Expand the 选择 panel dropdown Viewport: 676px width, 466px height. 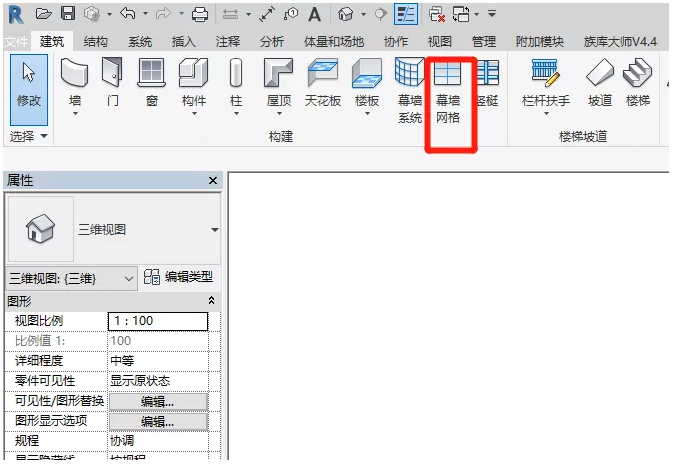coord(29,137)
